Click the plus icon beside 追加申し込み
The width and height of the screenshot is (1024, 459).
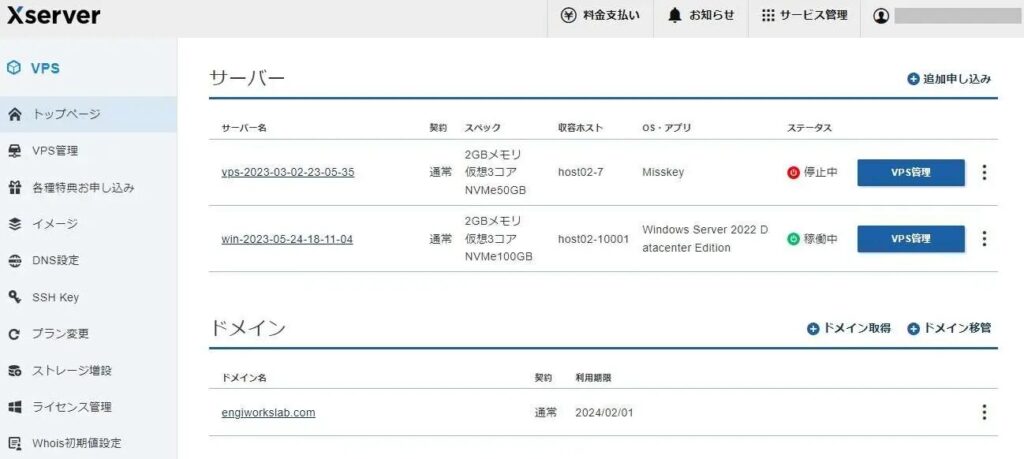click(914, 79)
